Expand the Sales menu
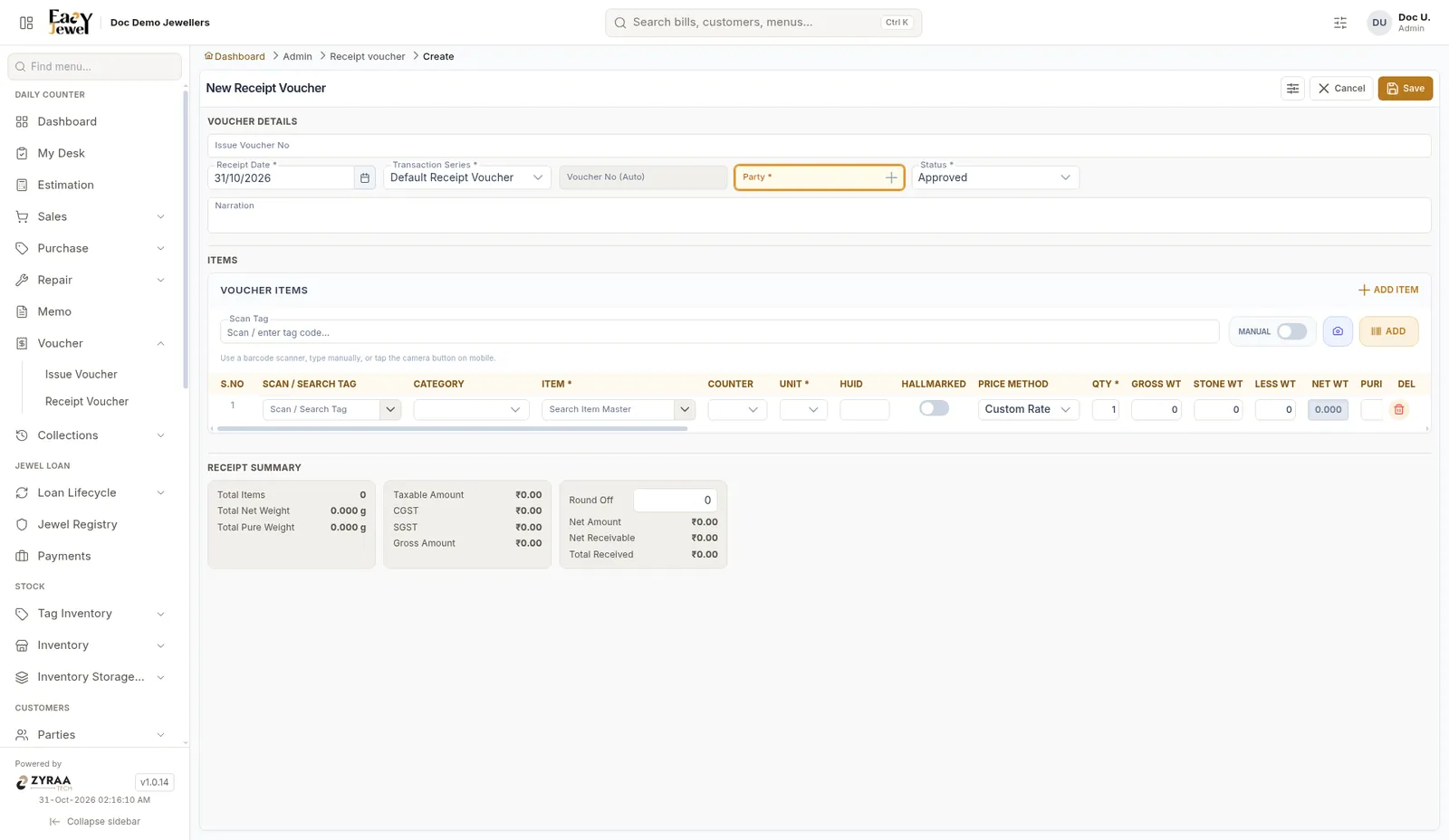Image resolution: width=1449 pixels, height=840 pixels. [x=92, y=216]
